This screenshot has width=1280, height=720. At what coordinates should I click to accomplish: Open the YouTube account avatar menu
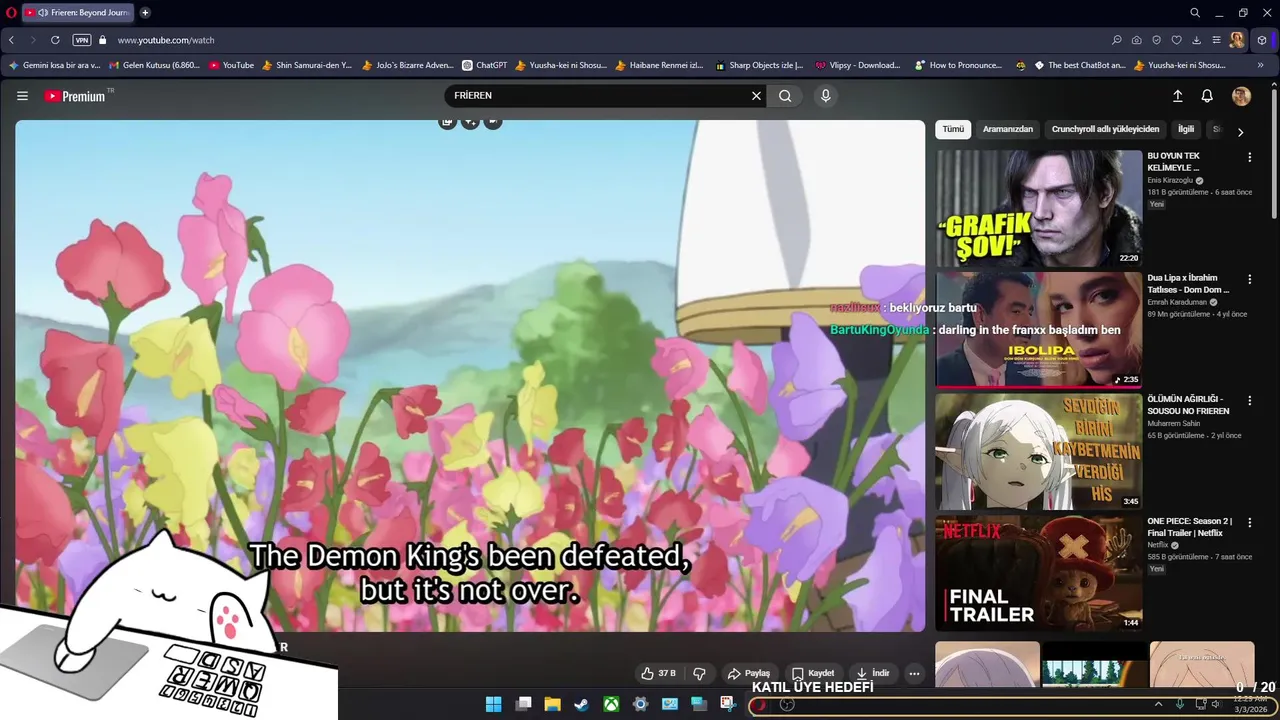click(x=1241, y=96)
